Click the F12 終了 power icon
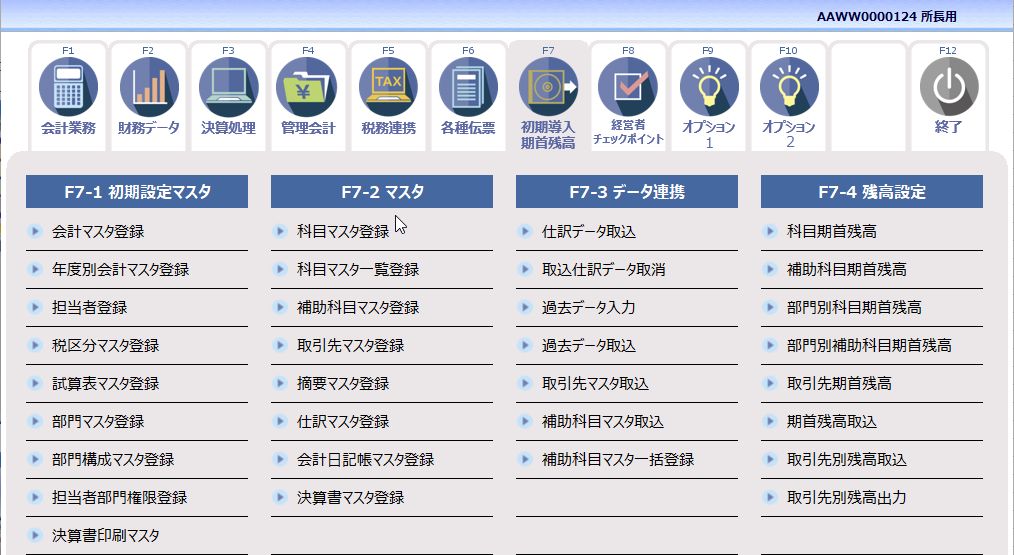The image size is (1014, 555). pyautogui.click(x=949, y=87)
